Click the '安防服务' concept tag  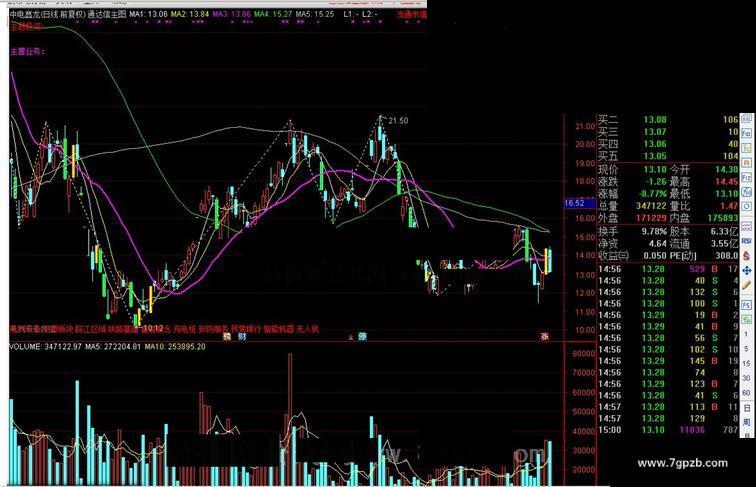(214, 329)
